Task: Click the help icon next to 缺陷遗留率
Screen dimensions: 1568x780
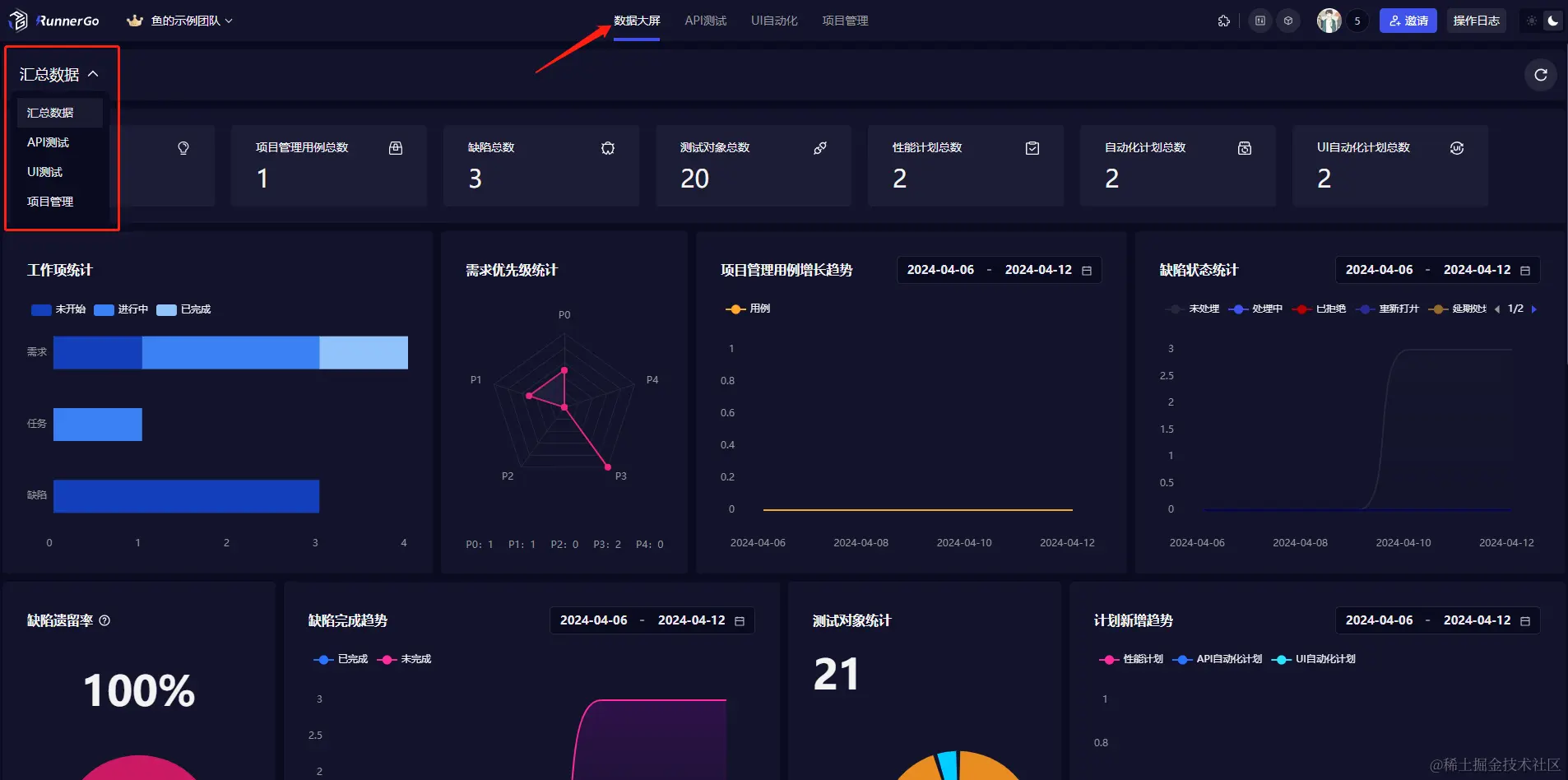Action: (104, 620)
